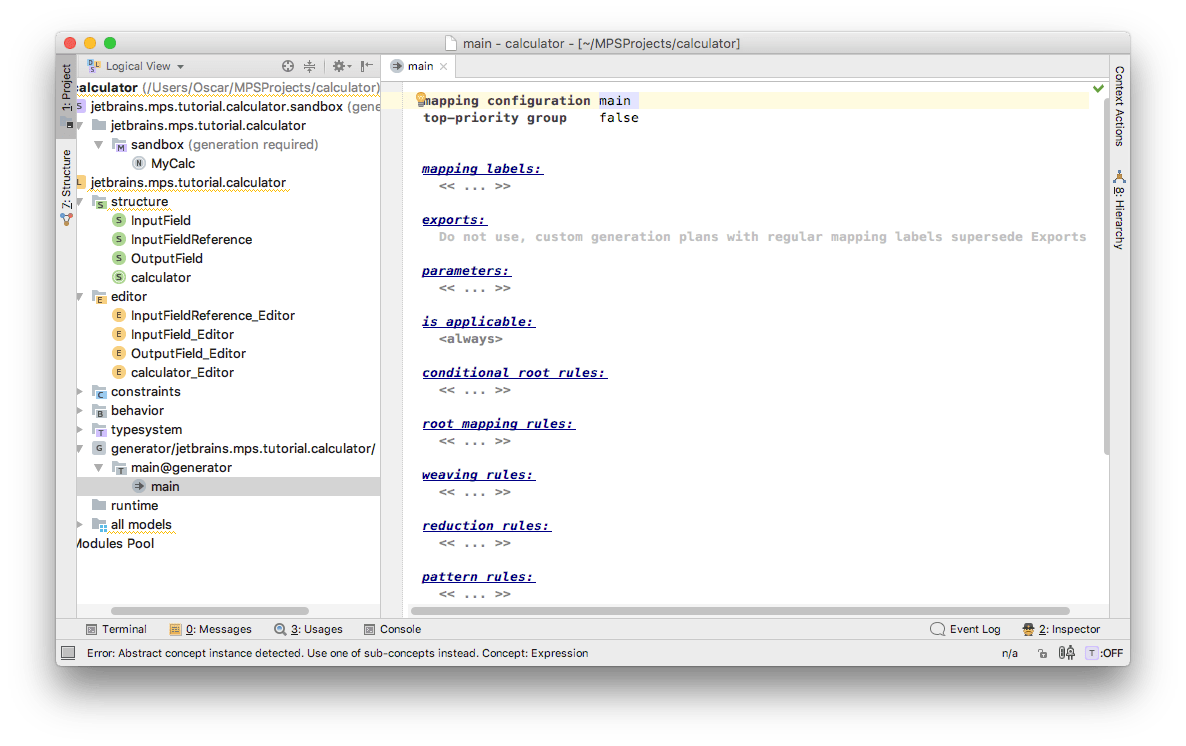Hide the Project tool window via pin icon
The height and width of the screenshot is (746, 1186).
coord(367,66)
